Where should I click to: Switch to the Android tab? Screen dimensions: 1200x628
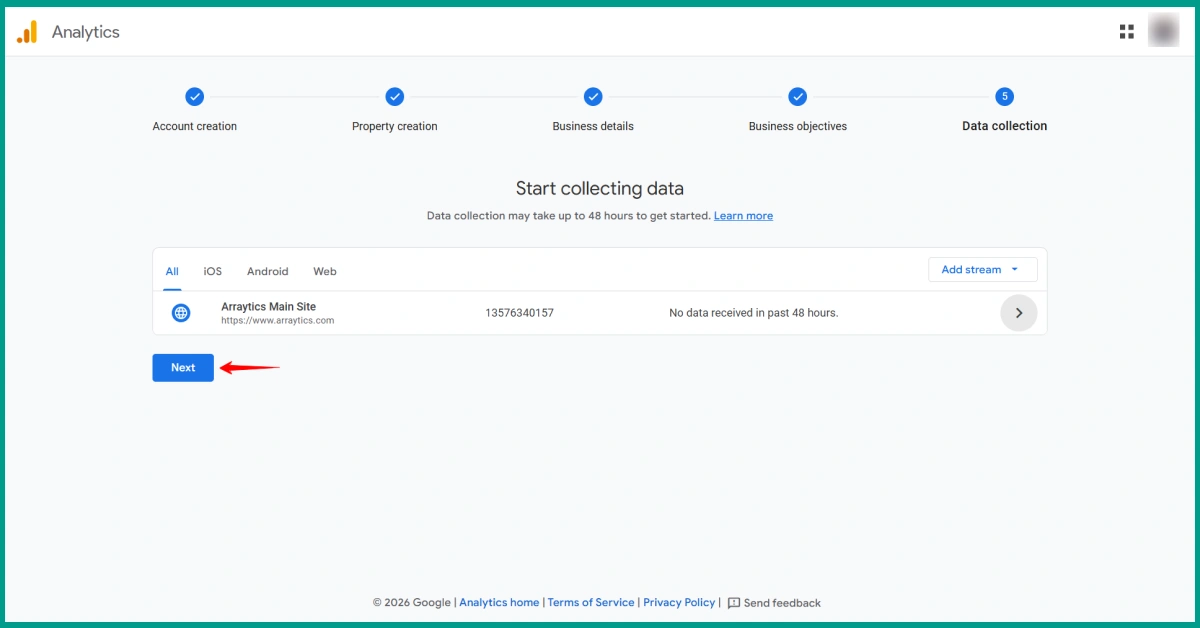pyautogui.click(x=267, y=271)
